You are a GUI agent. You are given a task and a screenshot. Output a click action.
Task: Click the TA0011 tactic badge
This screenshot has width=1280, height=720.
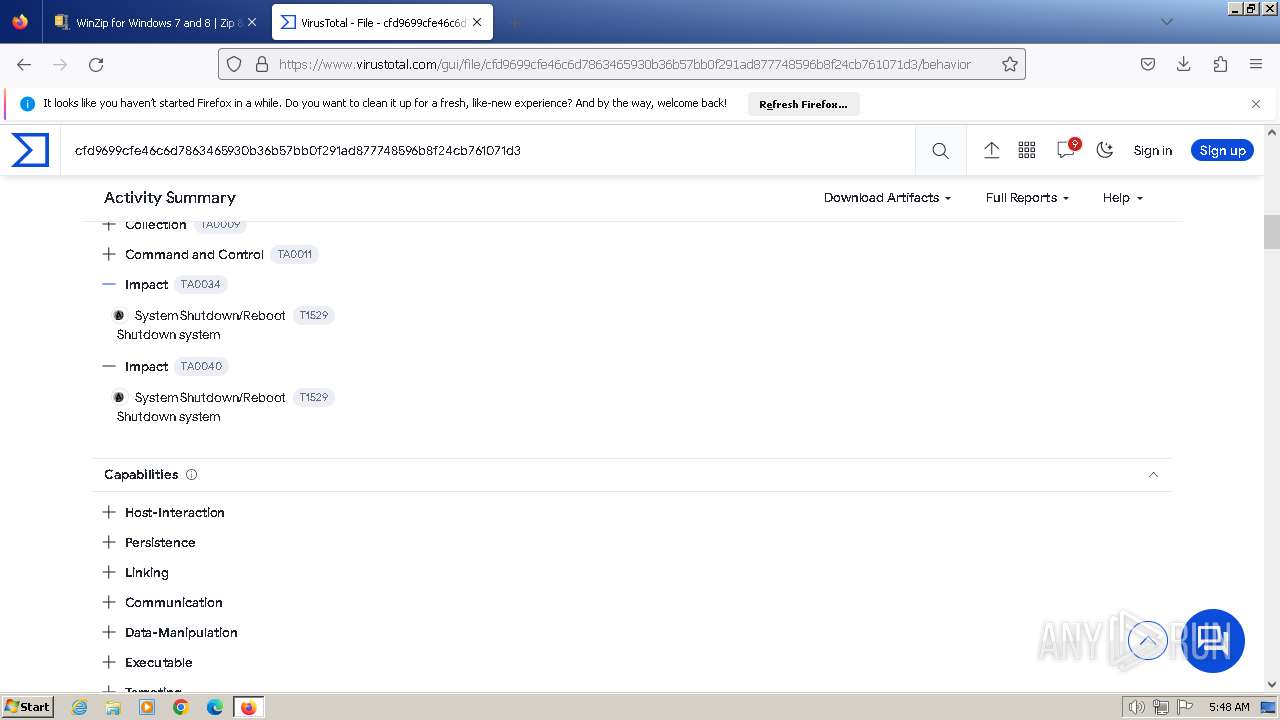[x=294, y=254]
